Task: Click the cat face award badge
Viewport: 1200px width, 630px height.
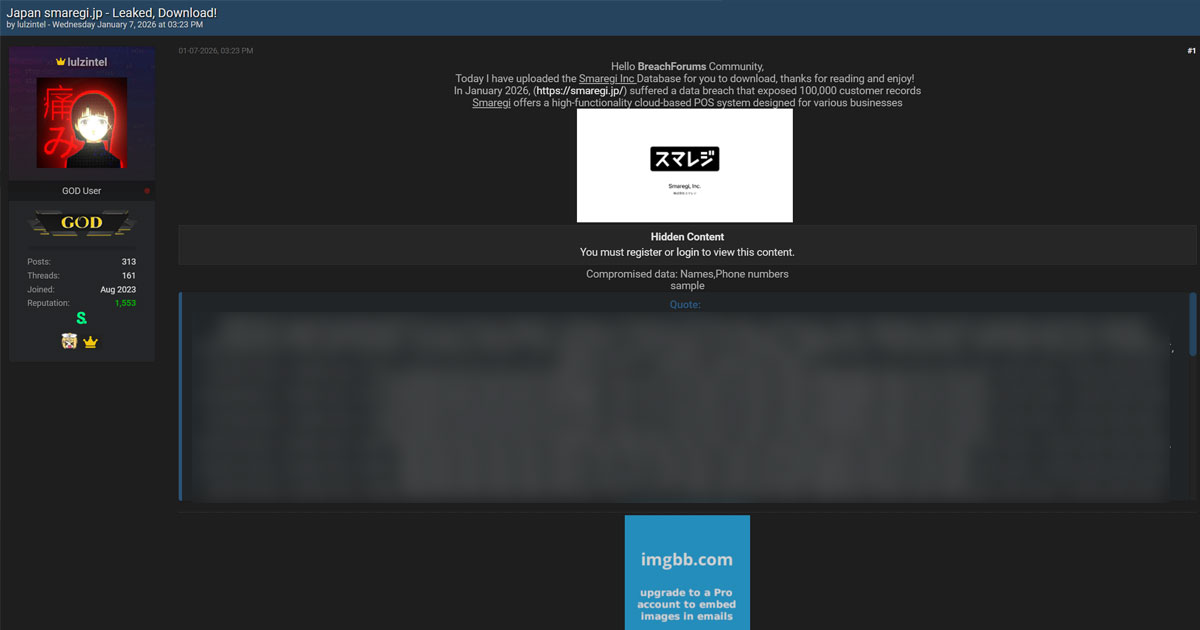Action: click(69, 342)
